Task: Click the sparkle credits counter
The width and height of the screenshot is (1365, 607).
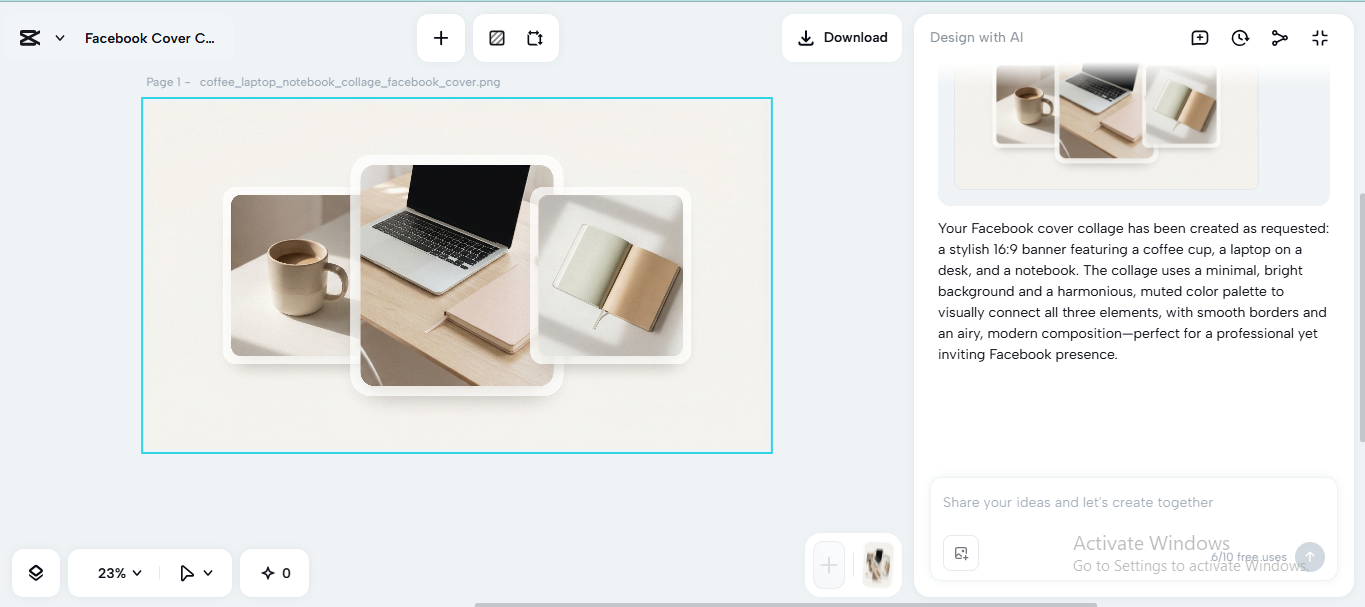Action: (x=275, y=573)
